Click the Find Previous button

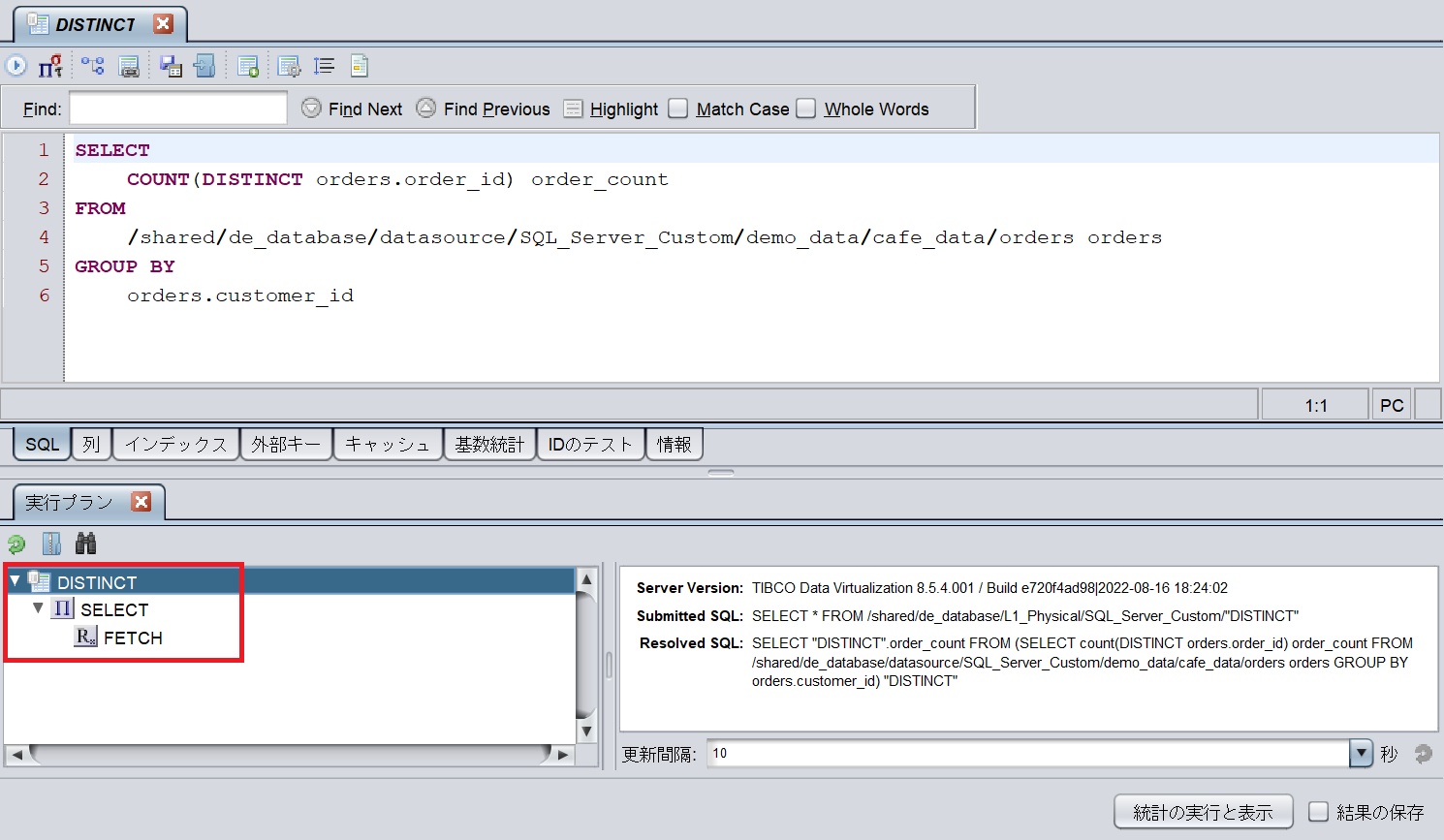pyautogui.click(x=483, y=109)
